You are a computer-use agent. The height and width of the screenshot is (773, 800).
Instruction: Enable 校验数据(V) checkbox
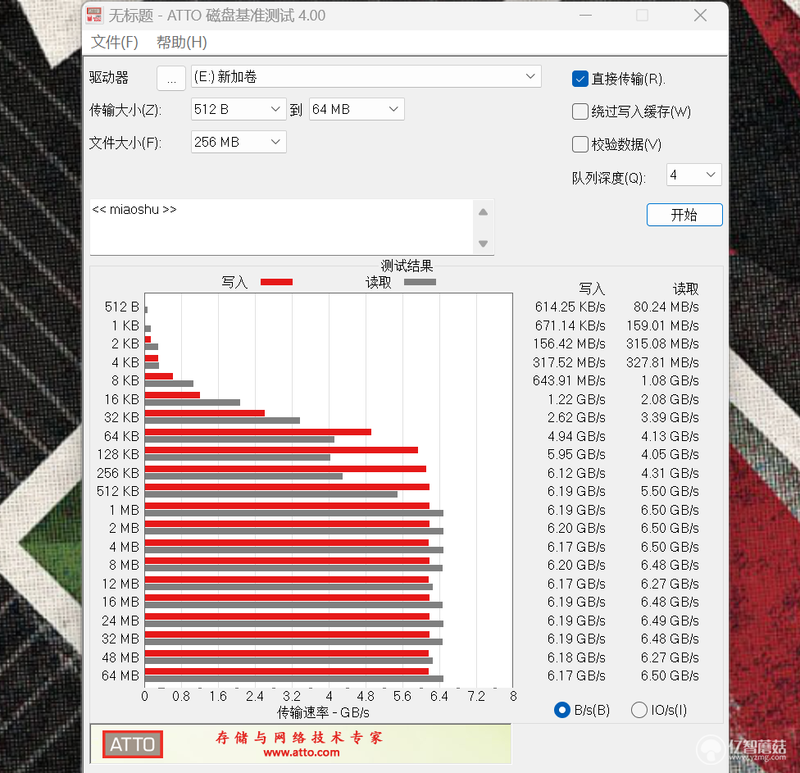[x=580, y=144]
